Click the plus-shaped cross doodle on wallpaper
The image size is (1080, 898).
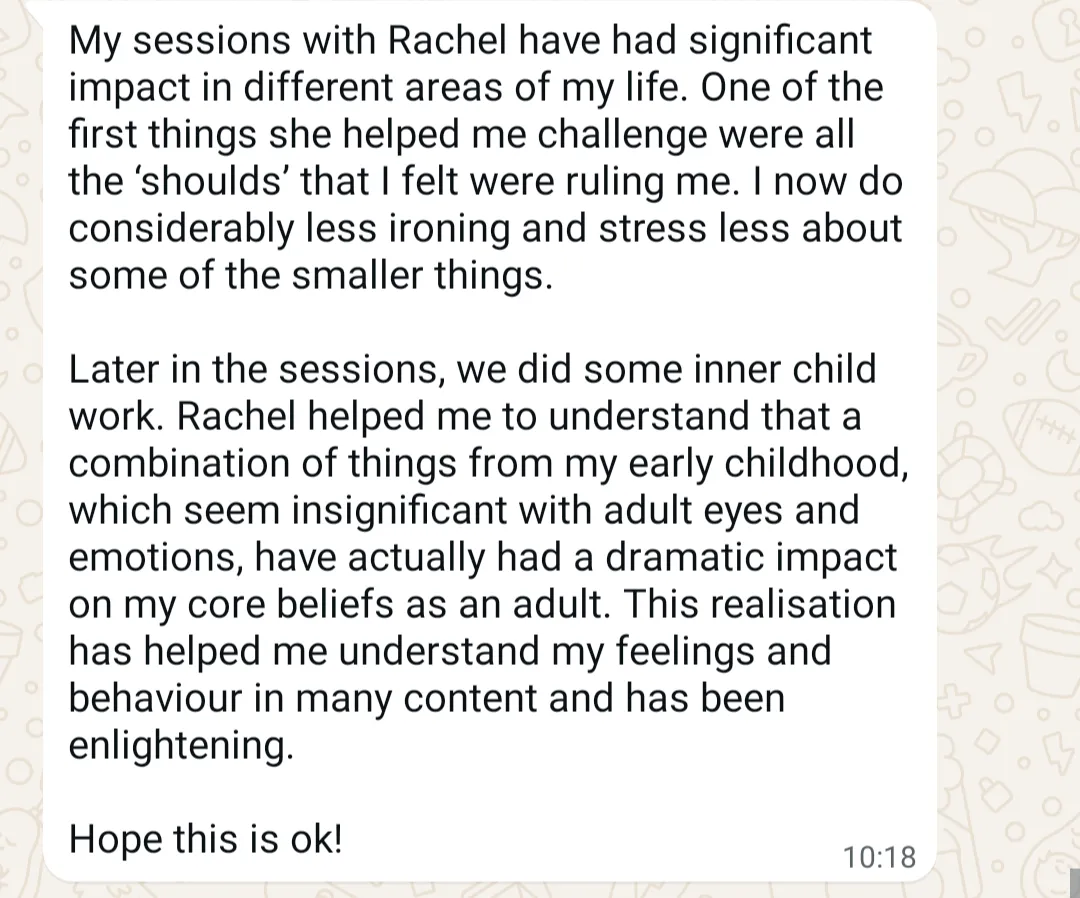[x=955, y=698]
